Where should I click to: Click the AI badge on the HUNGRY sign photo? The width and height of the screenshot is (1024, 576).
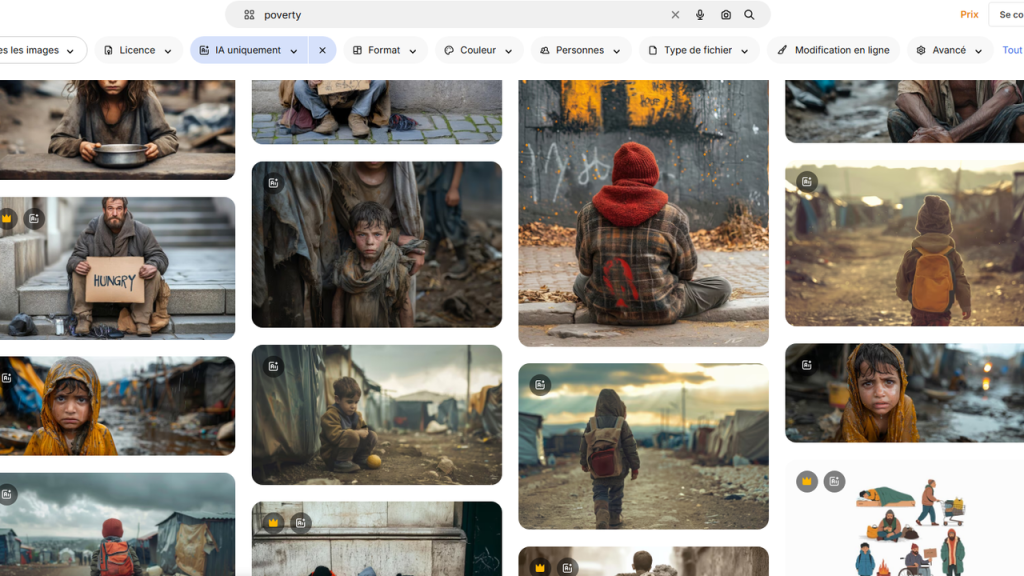coord(34,217)
